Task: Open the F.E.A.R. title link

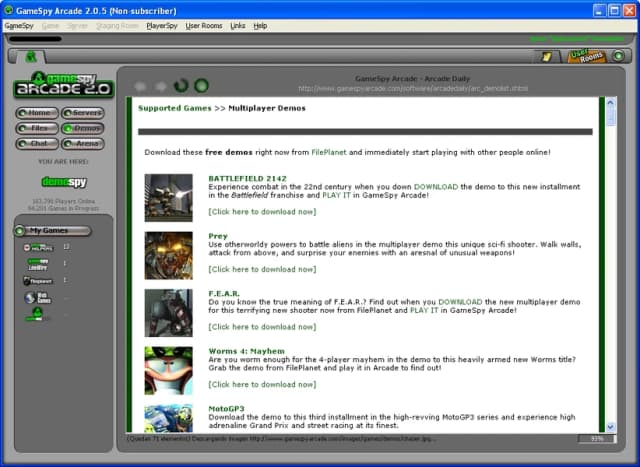Action: click(x=224, y=294)
